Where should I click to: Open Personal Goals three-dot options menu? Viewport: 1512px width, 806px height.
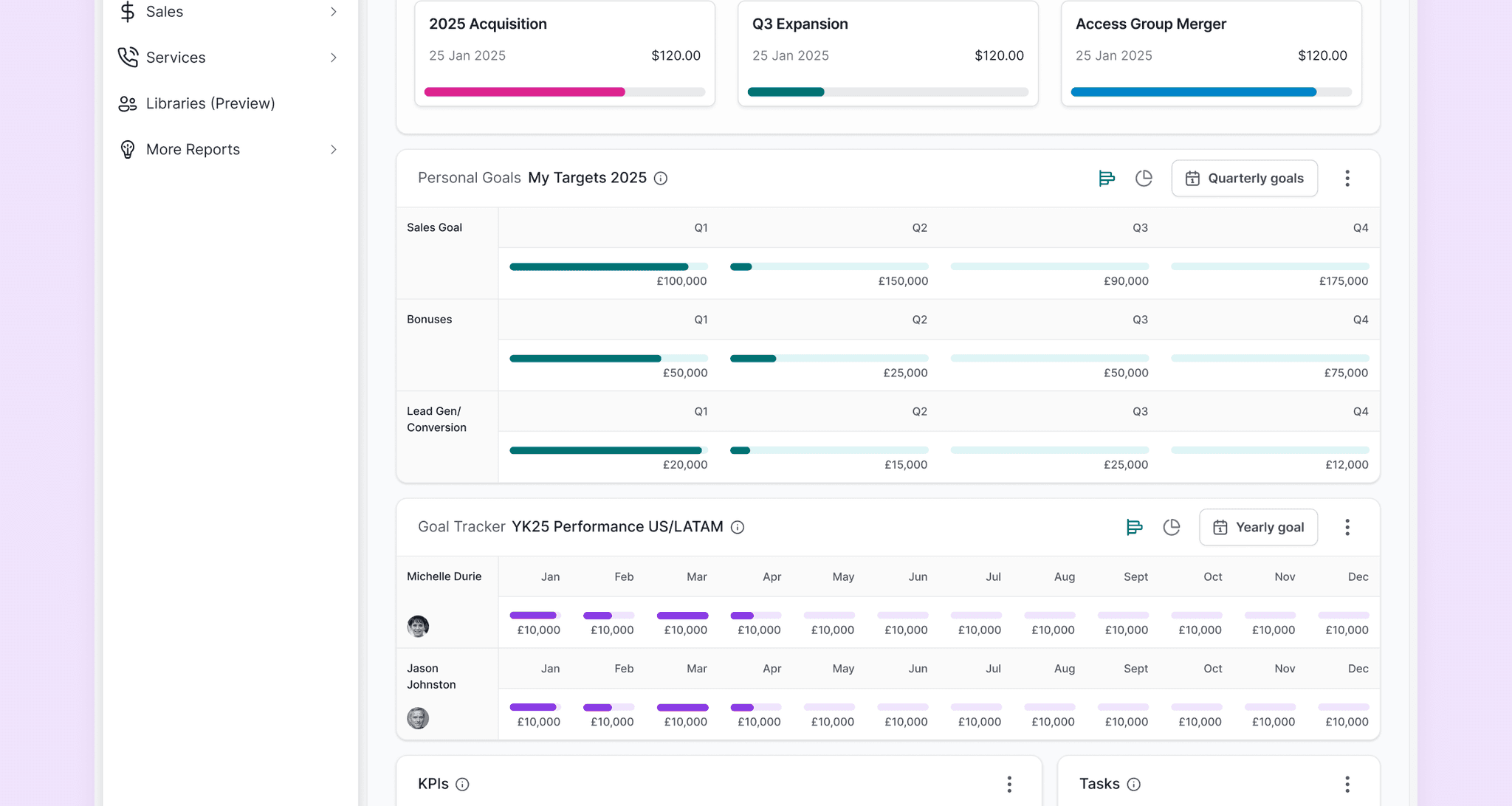(1347, 178)
